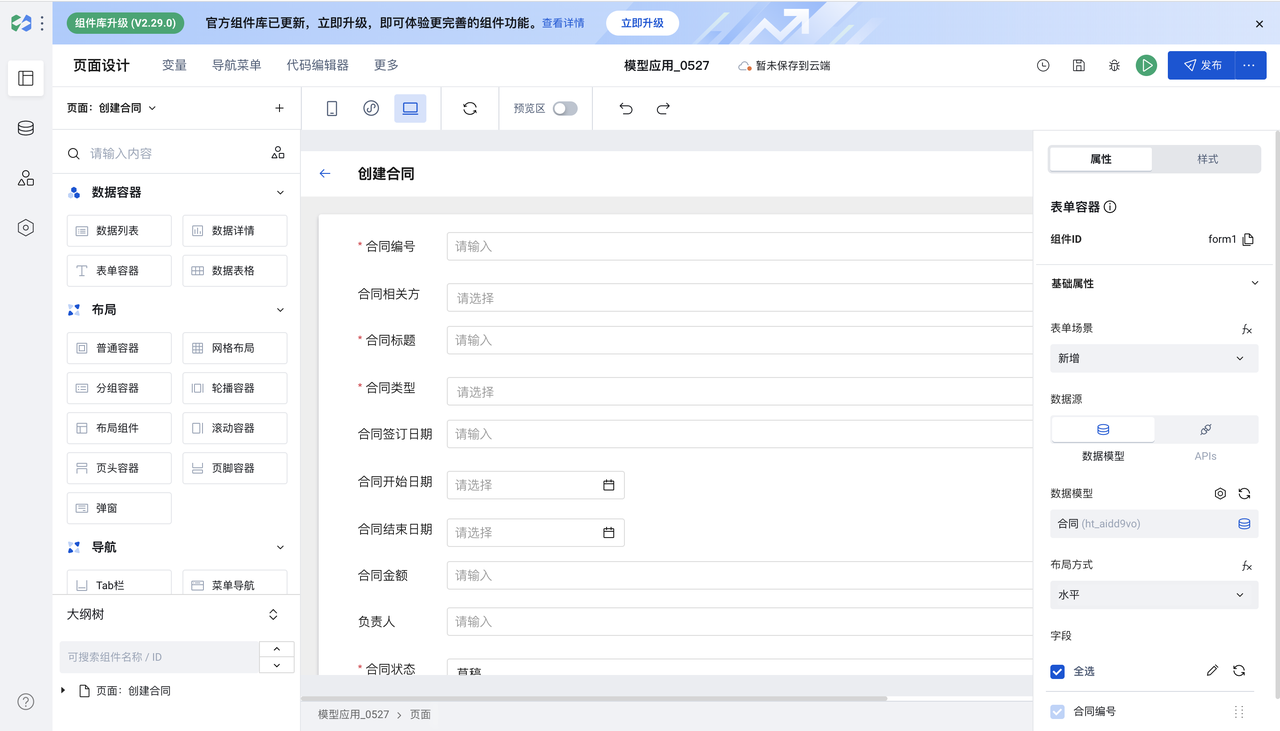Open the page design sidebar icon
Viewport: 1280px width, 731px height.
(x=26, y=78)
